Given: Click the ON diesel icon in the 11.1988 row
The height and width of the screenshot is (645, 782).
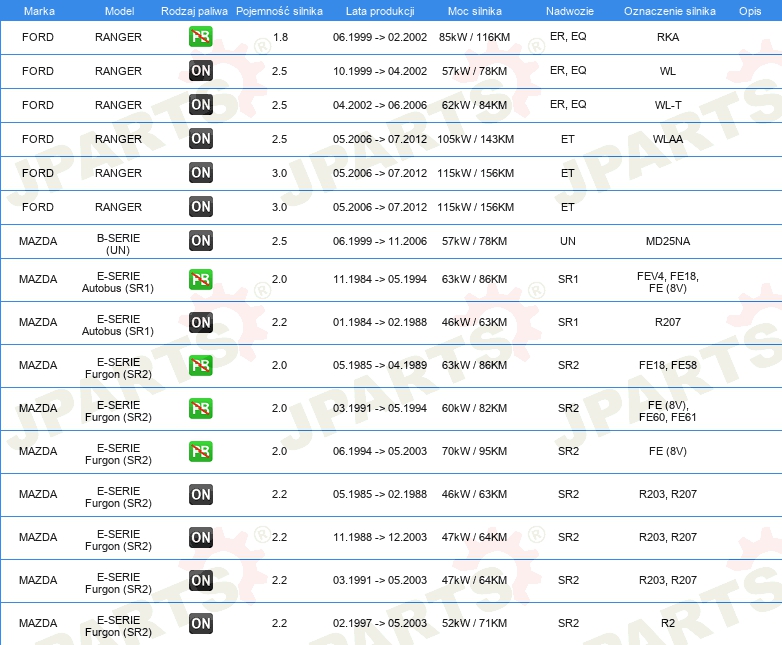Looking at the screenshot, I should tap(200, 537).
